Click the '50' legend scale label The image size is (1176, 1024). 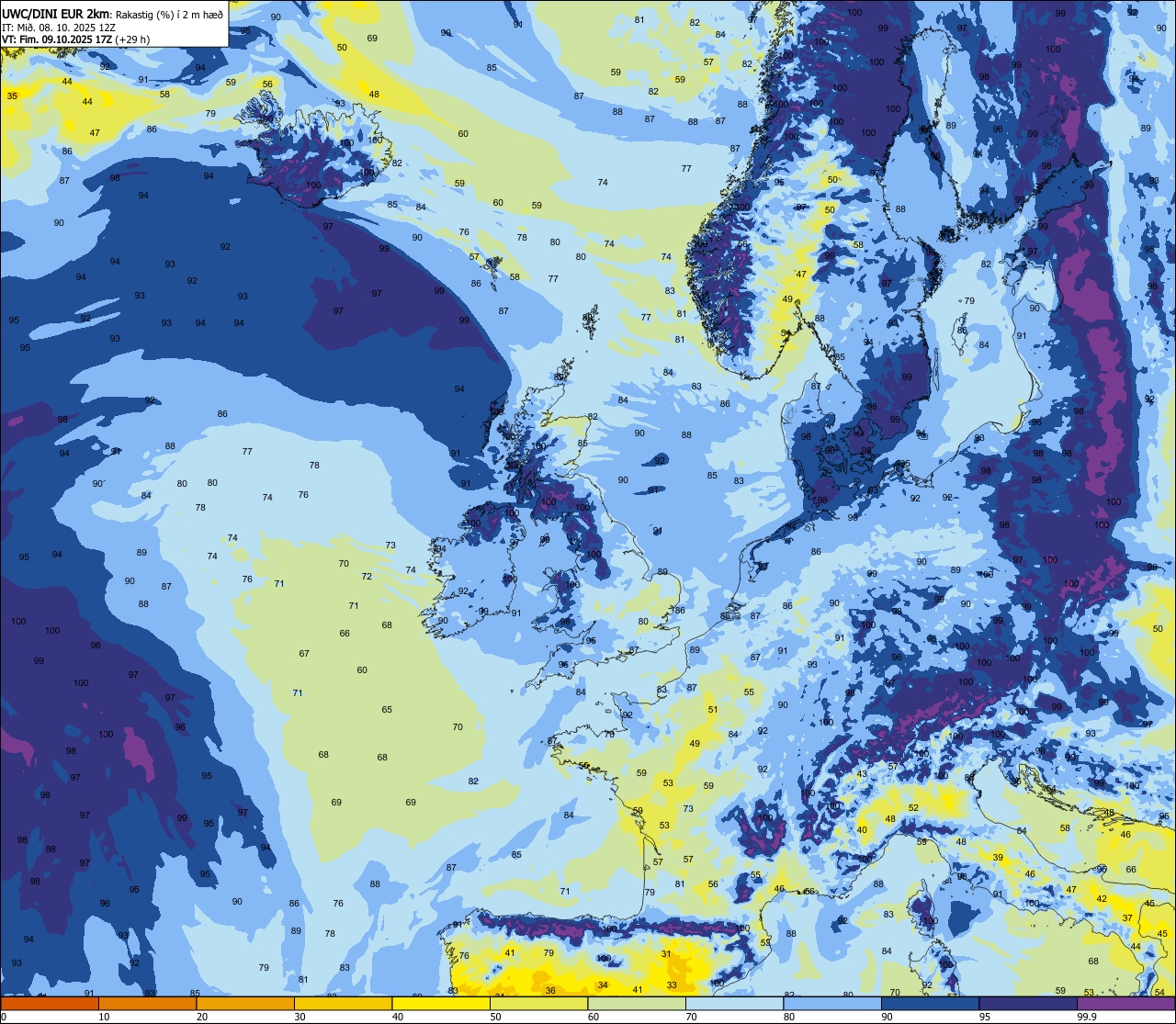pos(495,1017)
